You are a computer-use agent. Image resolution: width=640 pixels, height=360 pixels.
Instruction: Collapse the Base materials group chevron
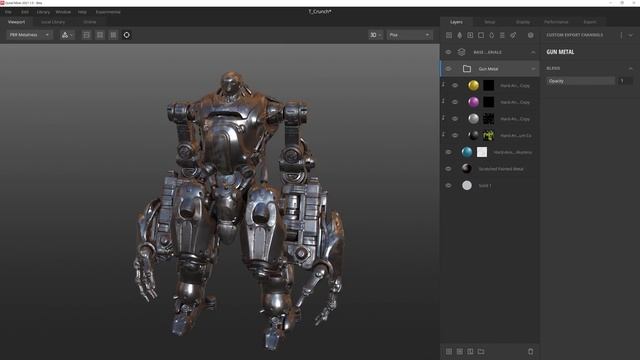click(533, 52)
